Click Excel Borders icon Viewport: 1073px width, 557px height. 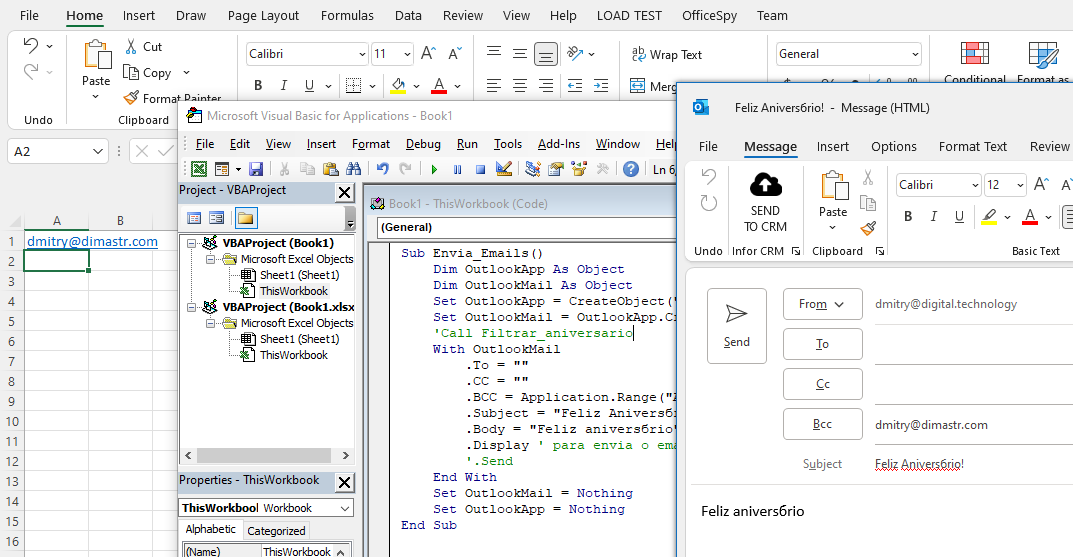pyautogui.click(x=353, y=86)
